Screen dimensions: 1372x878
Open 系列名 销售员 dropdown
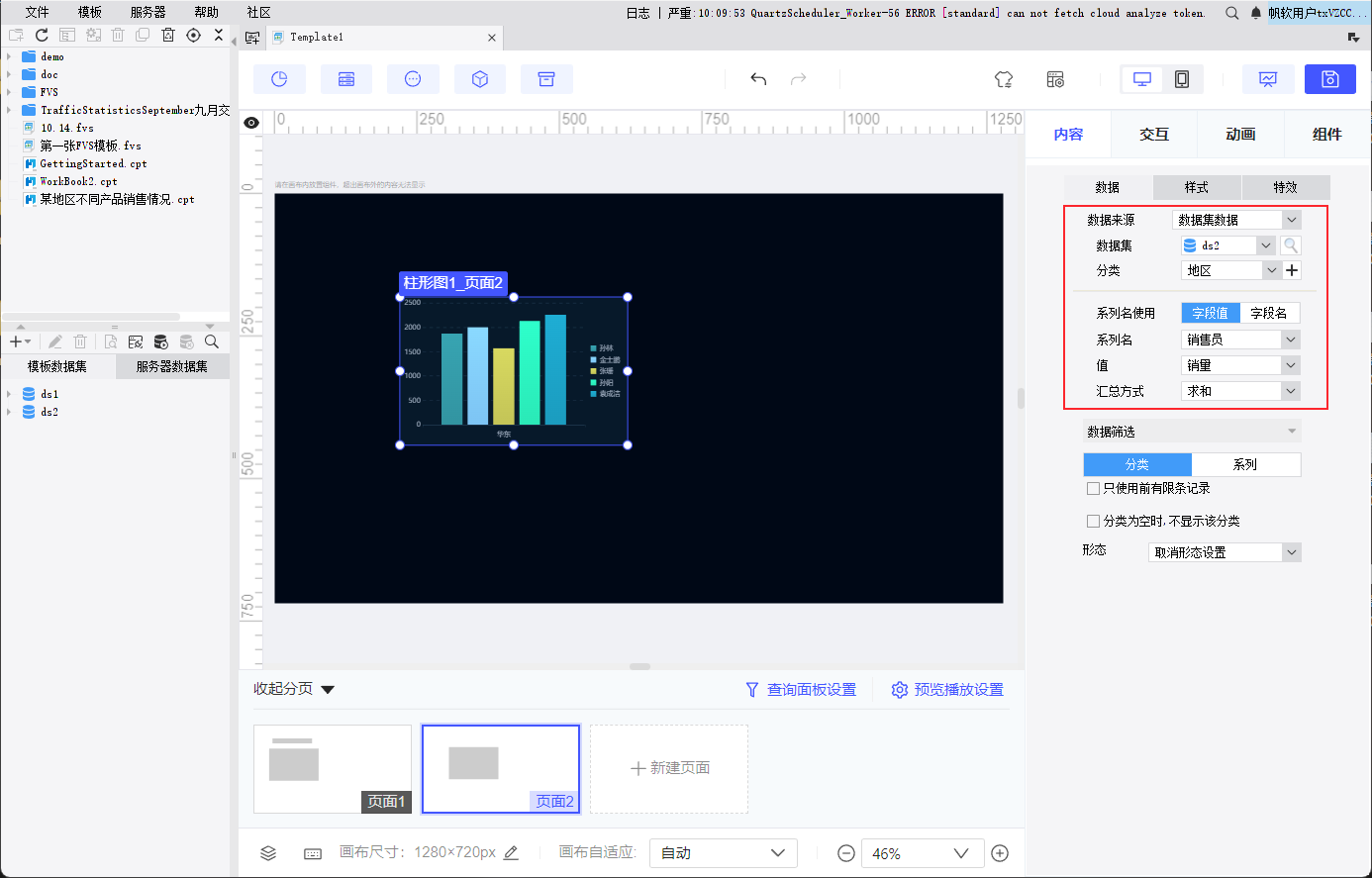tap(1240, 340)
